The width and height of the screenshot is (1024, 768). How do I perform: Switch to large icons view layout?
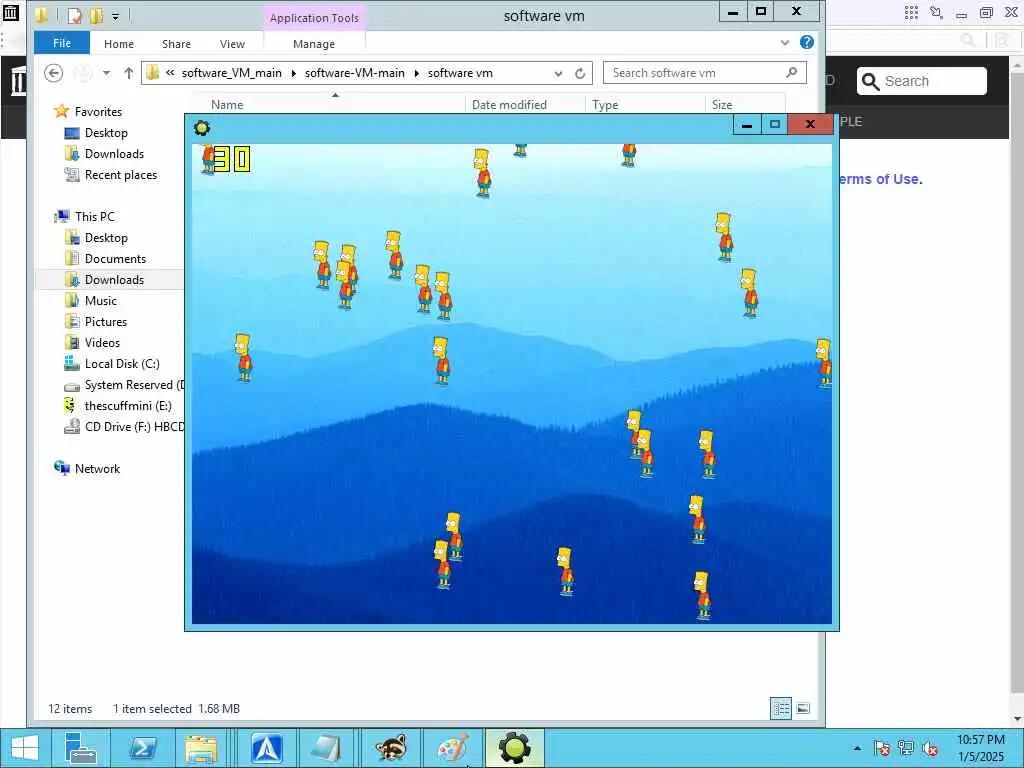803,709
